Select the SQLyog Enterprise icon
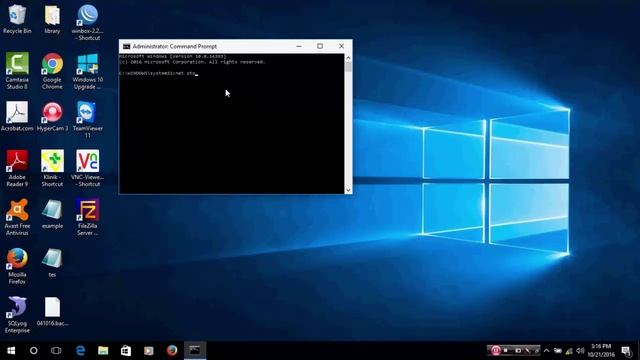Viewport: 640px width, 360px height. coord(17,315)
